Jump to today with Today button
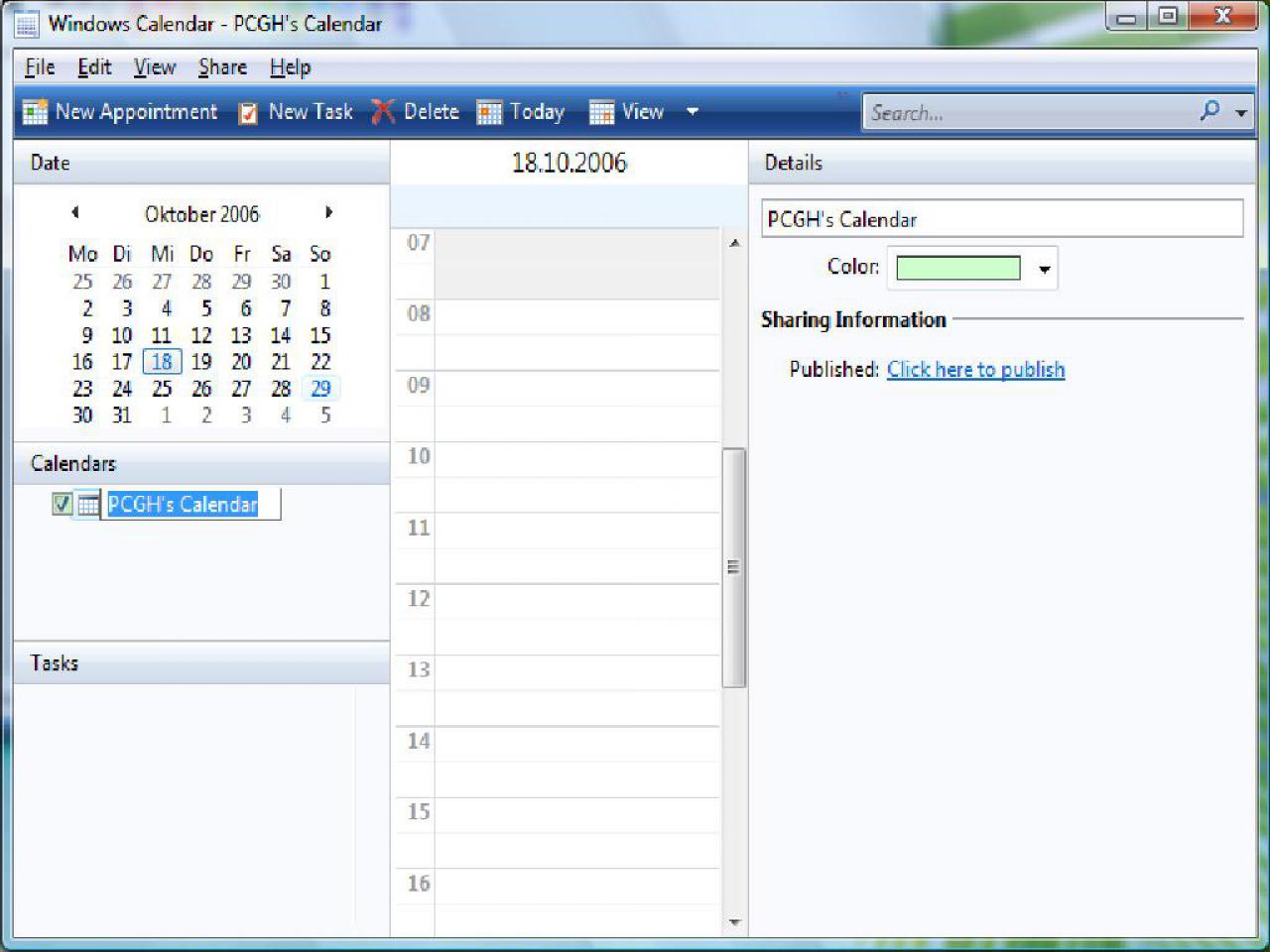This screenshot has height=952, width=1270. click(521, 112)
